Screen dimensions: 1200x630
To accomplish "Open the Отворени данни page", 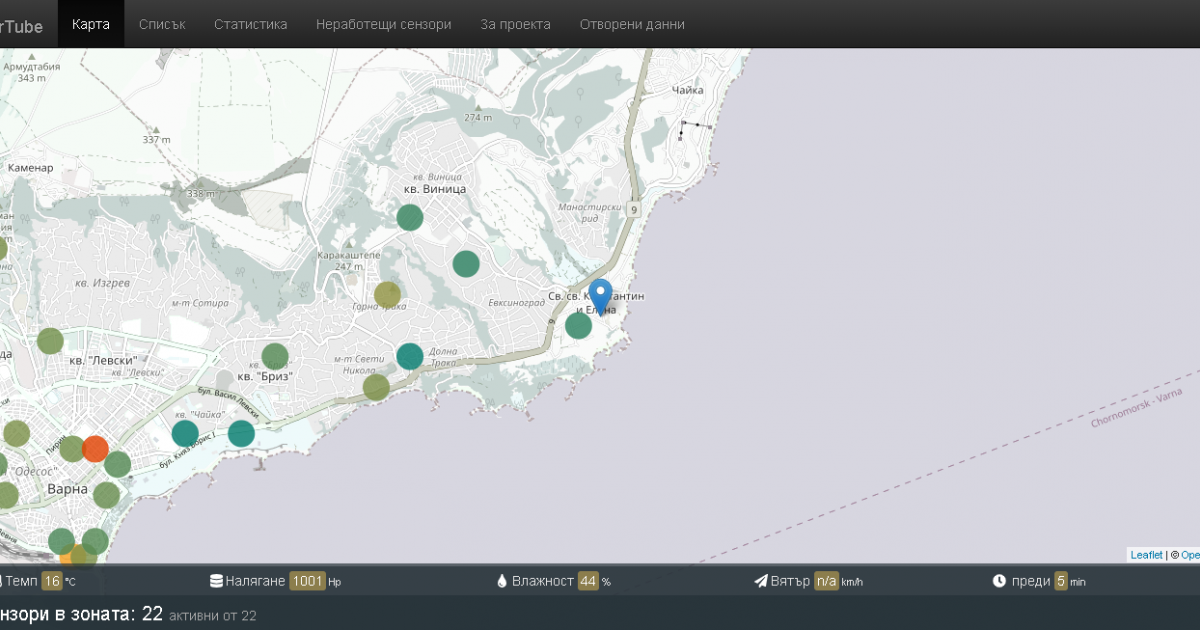I will click(x=632, y=24).
